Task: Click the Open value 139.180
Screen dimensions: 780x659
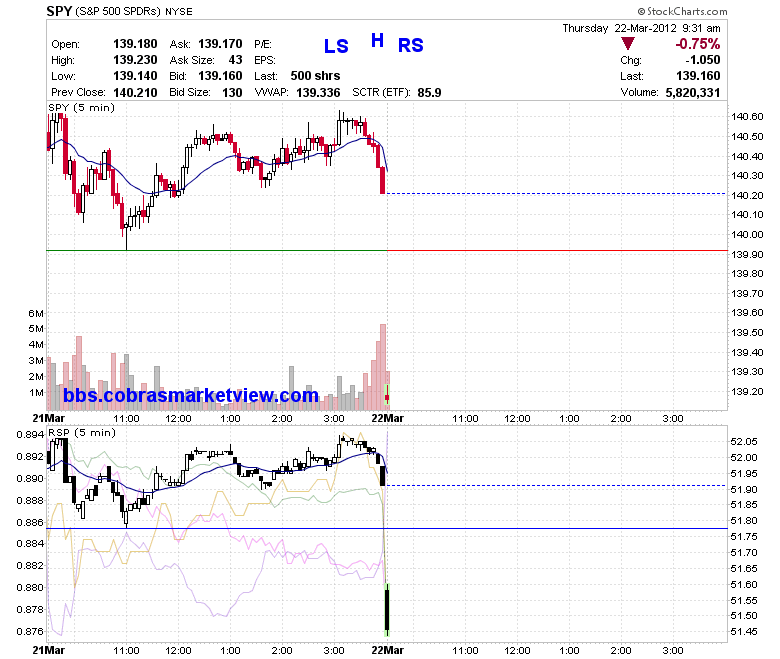Action: 135,44
